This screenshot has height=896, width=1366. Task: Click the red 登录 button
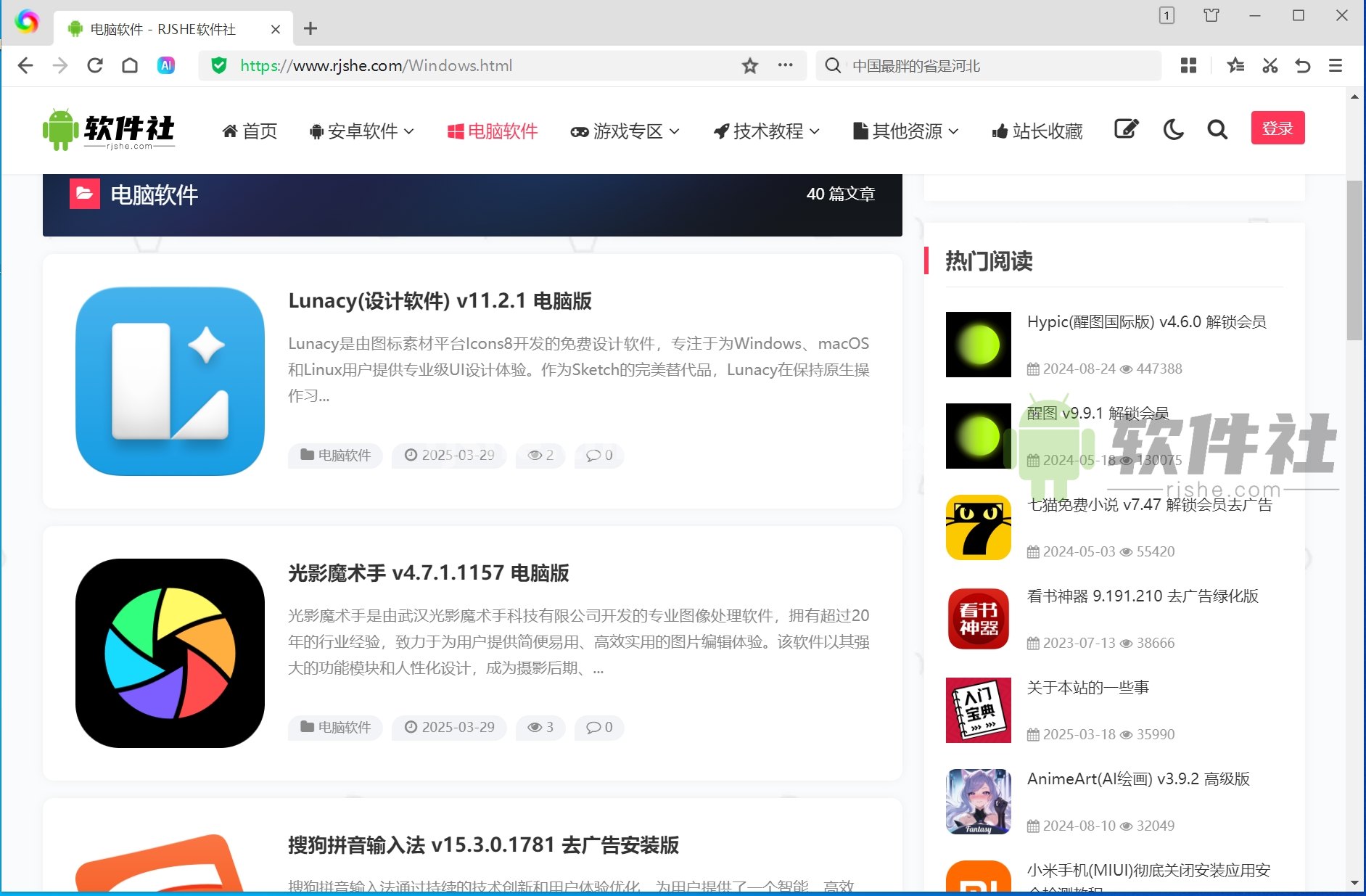(1277, 128)
